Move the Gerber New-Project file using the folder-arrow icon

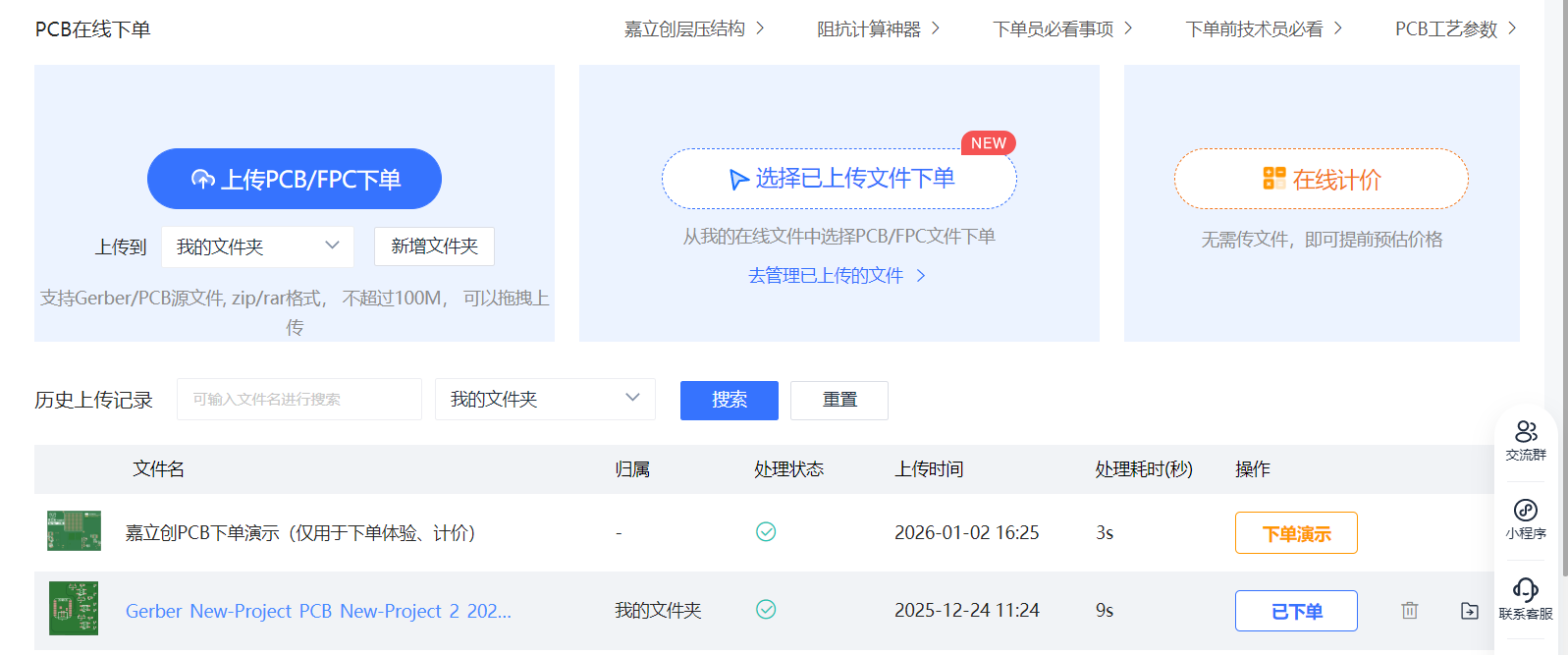tap(1469, 610)
